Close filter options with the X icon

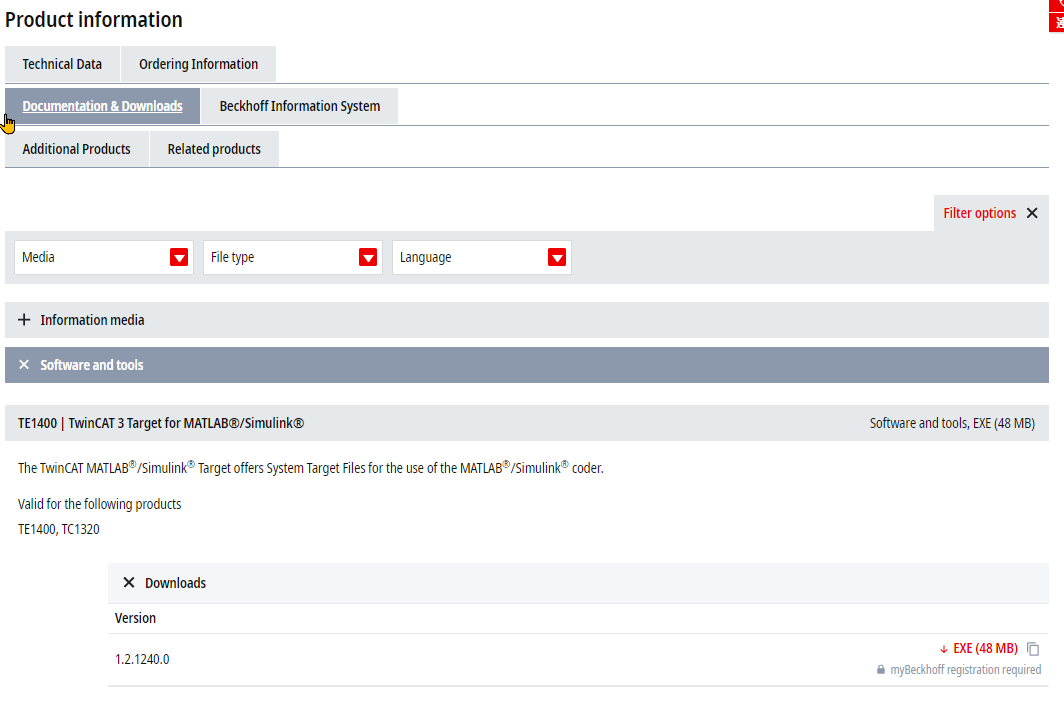(1032, 213)
